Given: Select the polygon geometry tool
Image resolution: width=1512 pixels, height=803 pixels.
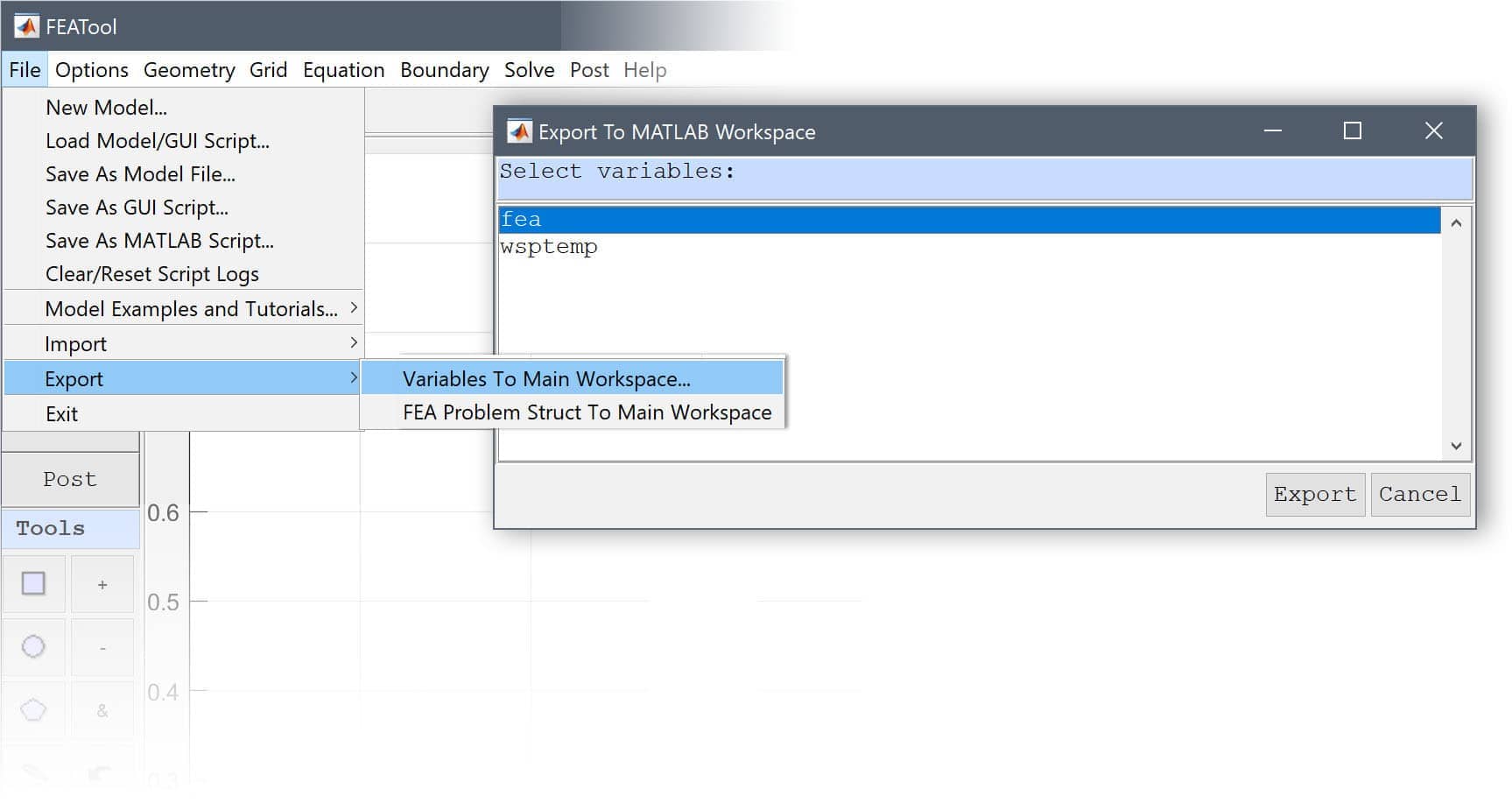Looking at the screenshot, I should pos(33,710).
